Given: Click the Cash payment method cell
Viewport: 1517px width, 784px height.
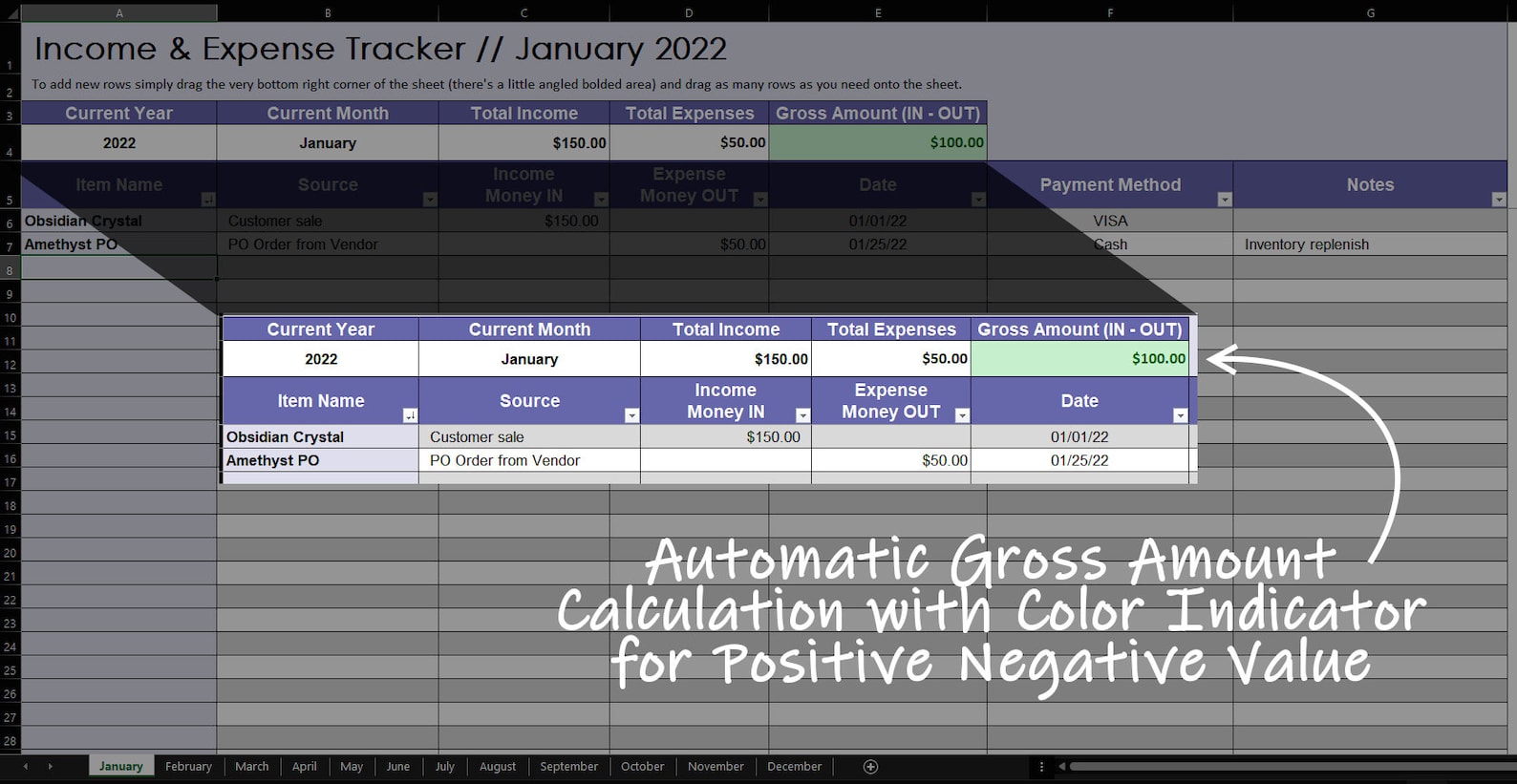Looking at the screenshot, I should [x=1110, y=244].
